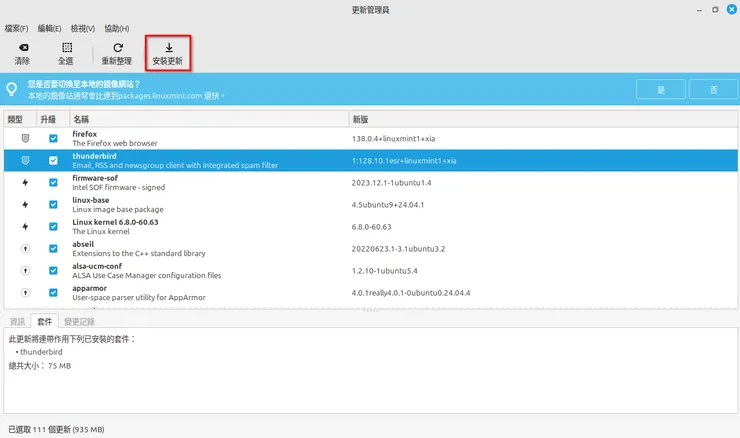The image size is (740, 438).
Task: Click the 總共大小: 75 MB text
Action: click(x=40, y=366)
